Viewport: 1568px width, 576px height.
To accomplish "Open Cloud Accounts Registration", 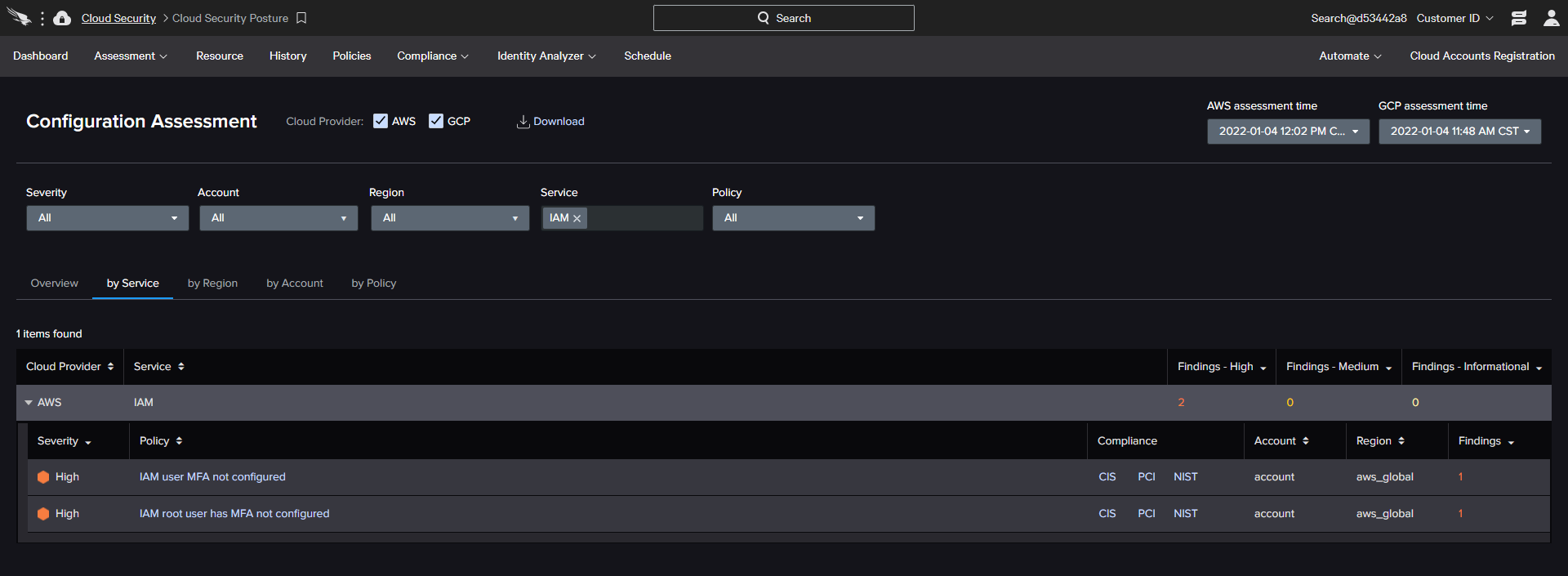I will [1482, 56].
